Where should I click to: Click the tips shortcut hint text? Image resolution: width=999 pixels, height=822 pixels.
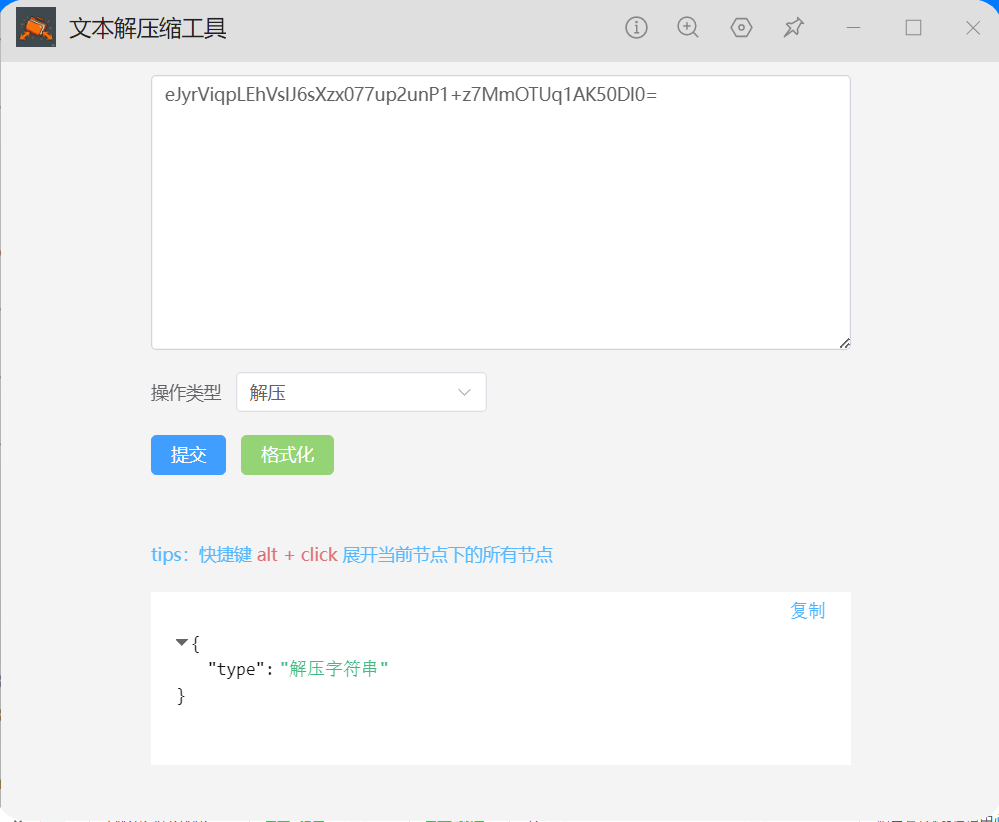point(352,555)
